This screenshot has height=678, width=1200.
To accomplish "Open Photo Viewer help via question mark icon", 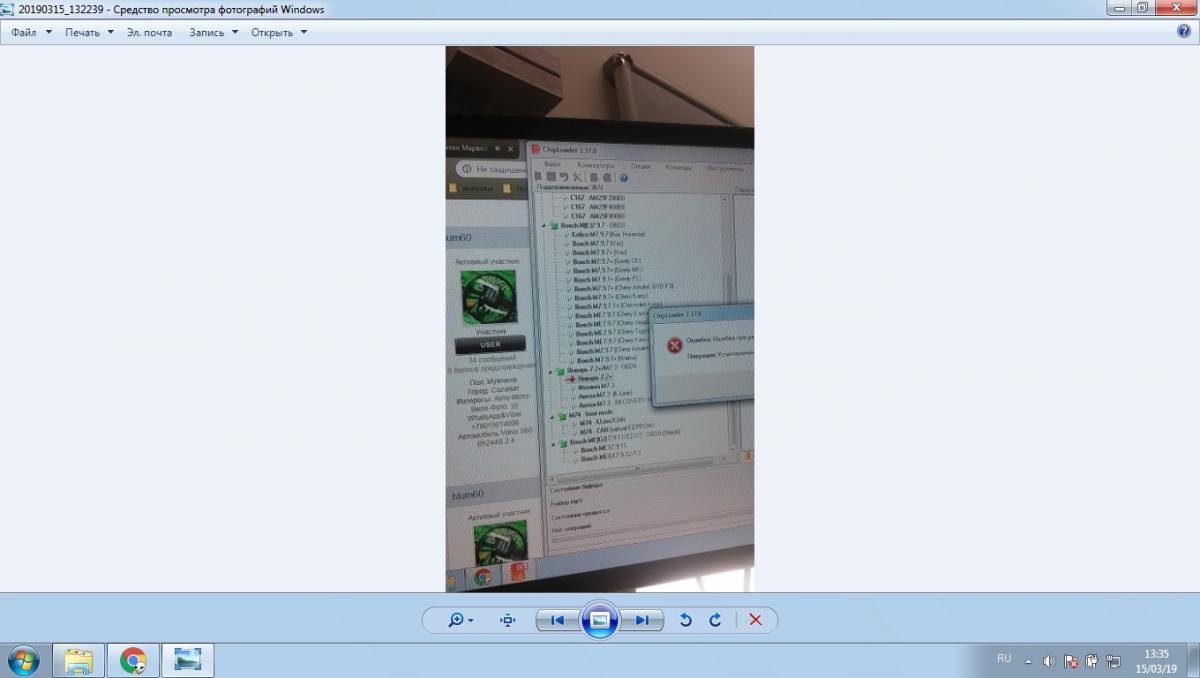I will click(x=1184, y=32).
